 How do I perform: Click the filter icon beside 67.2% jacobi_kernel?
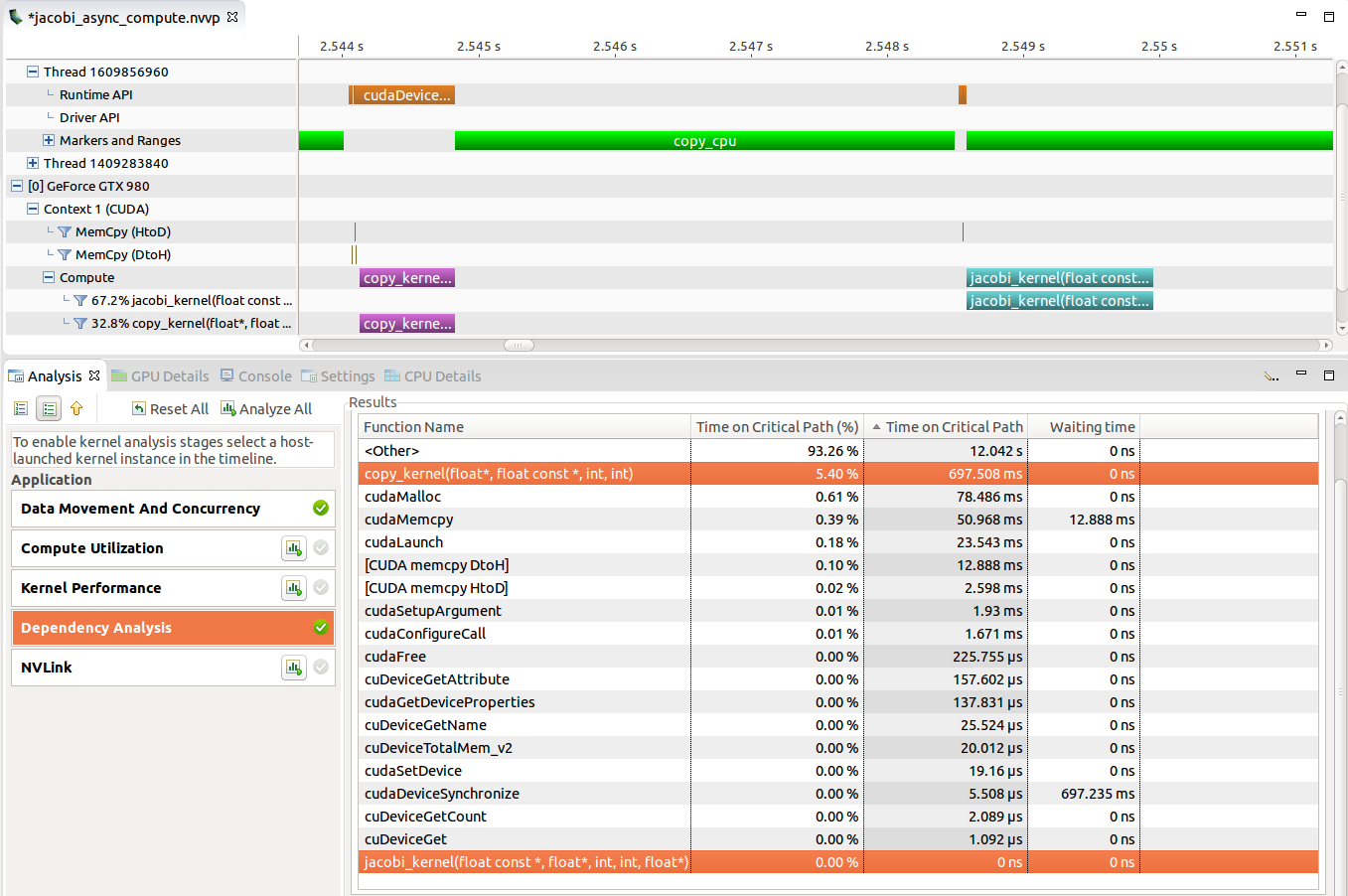[79, 300]
